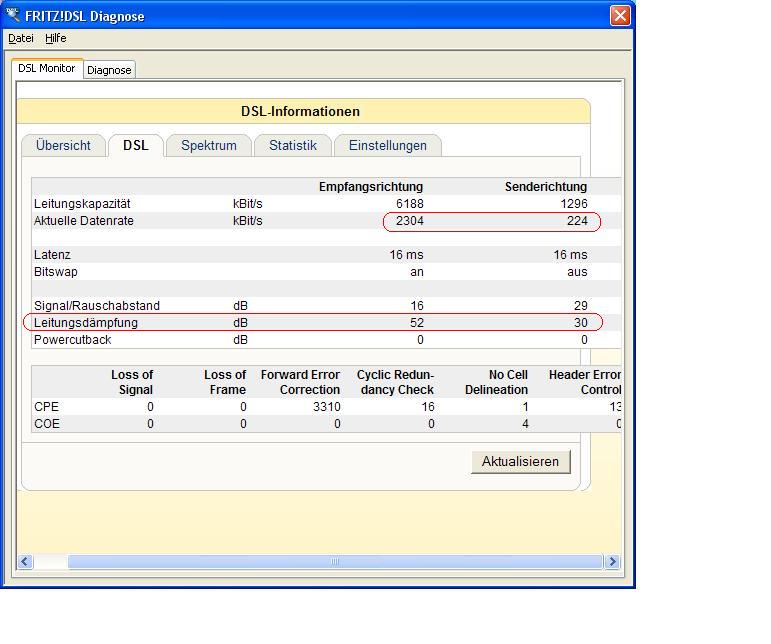Click the horizontal scrollbar right arrow
Image resolution: width=771 pixels, height=644 pixels.
click(612, 561)
